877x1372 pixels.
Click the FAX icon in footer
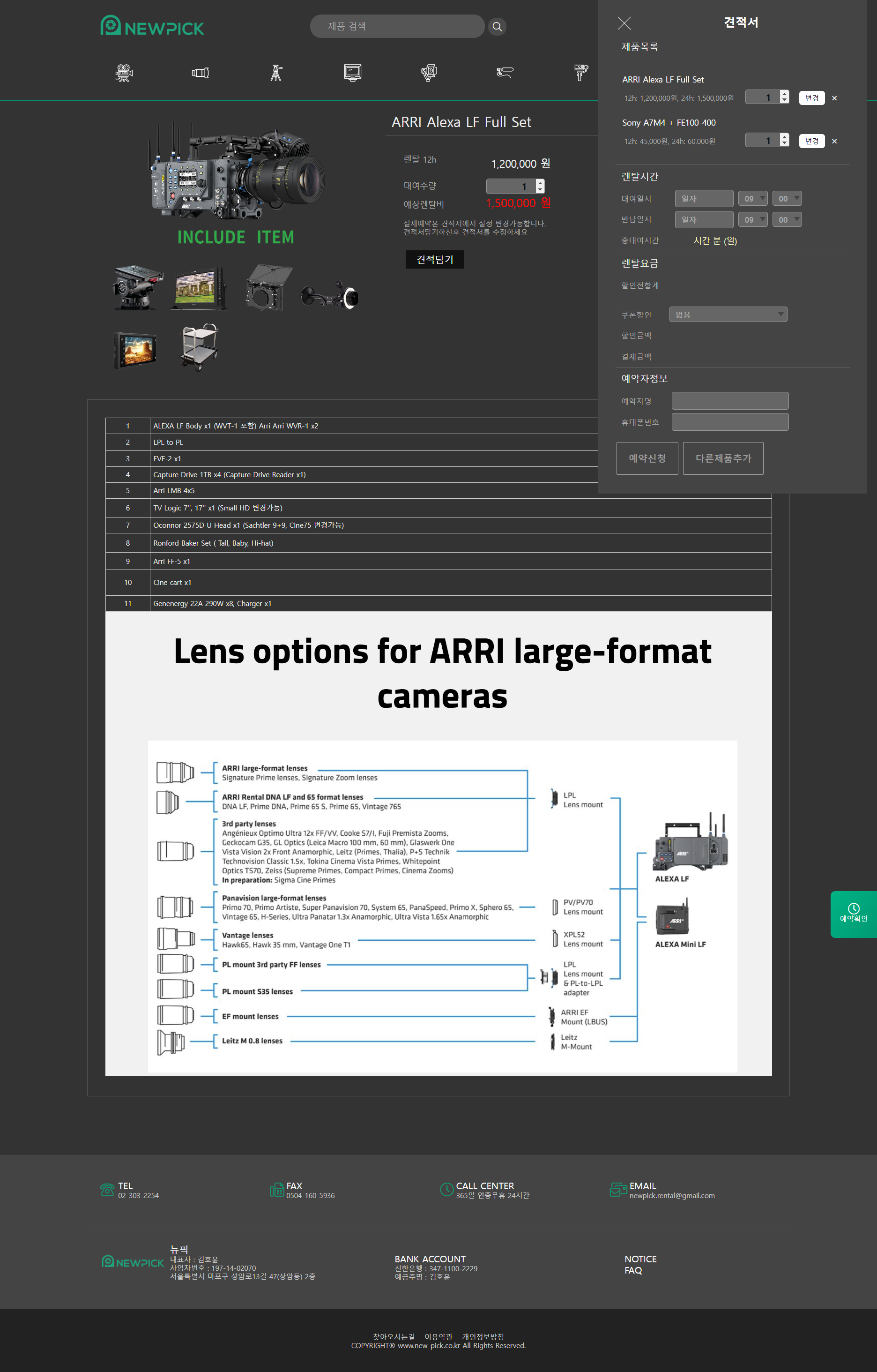click(277, 1190)
